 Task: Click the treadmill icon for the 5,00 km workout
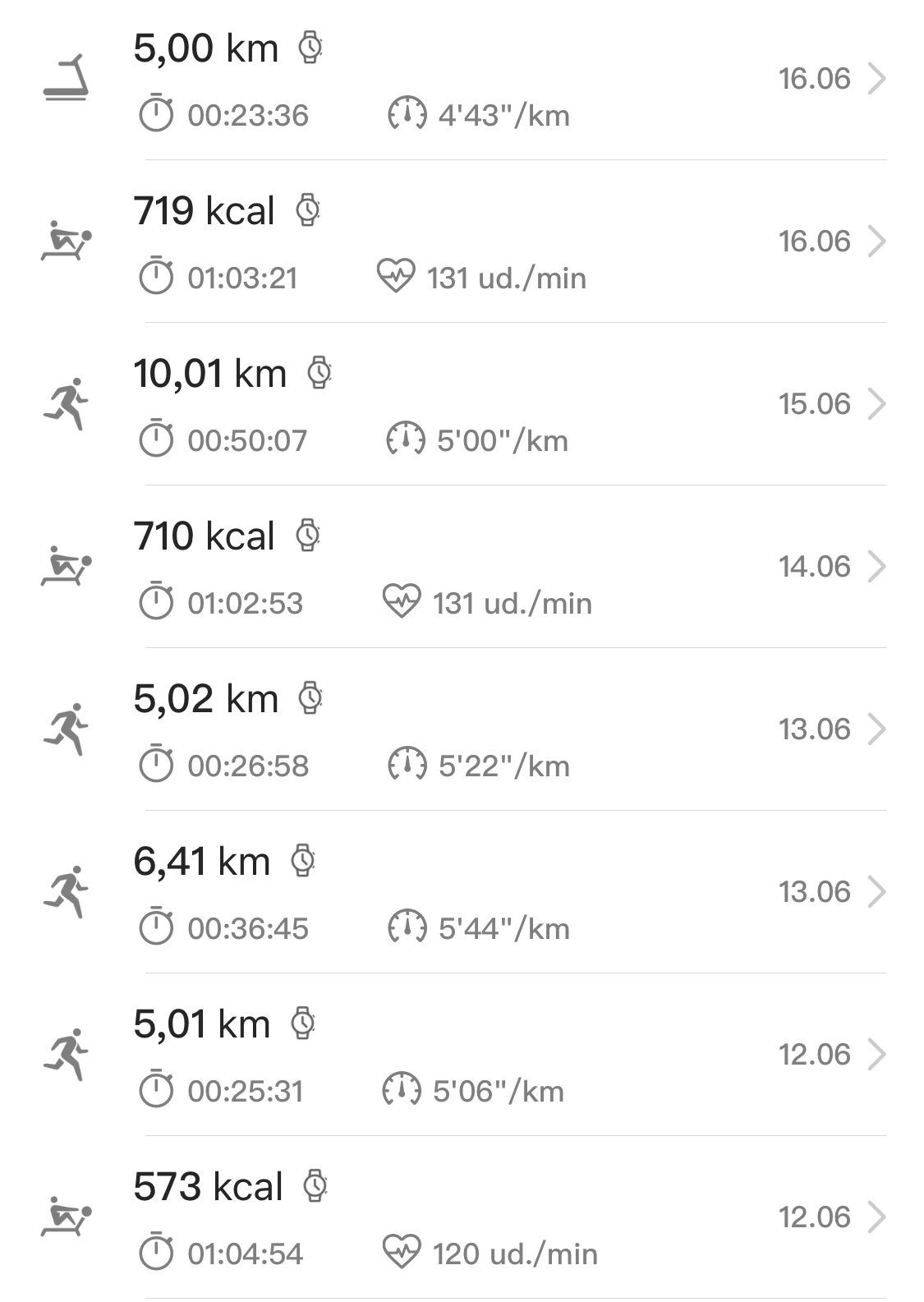(x=66, y=79)
